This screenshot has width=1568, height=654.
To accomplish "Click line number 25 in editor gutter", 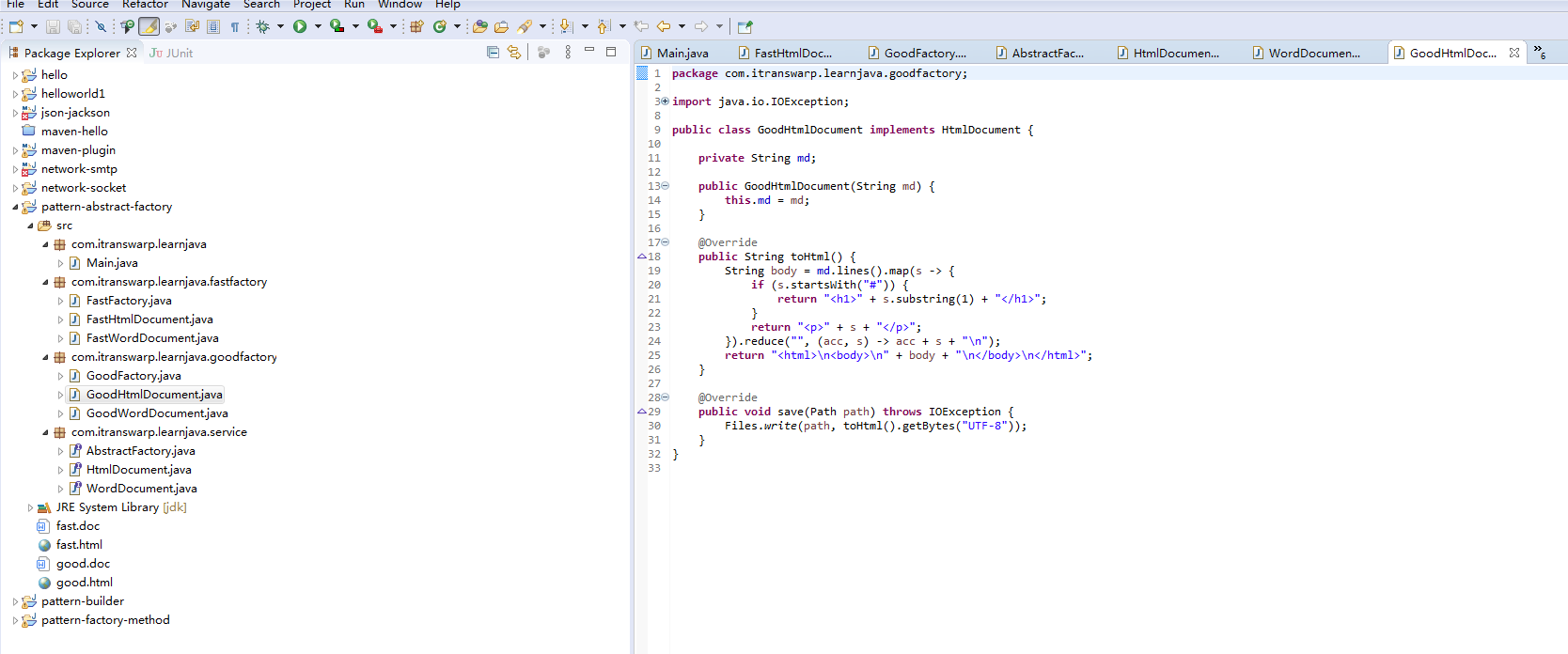I will (654, 355).
